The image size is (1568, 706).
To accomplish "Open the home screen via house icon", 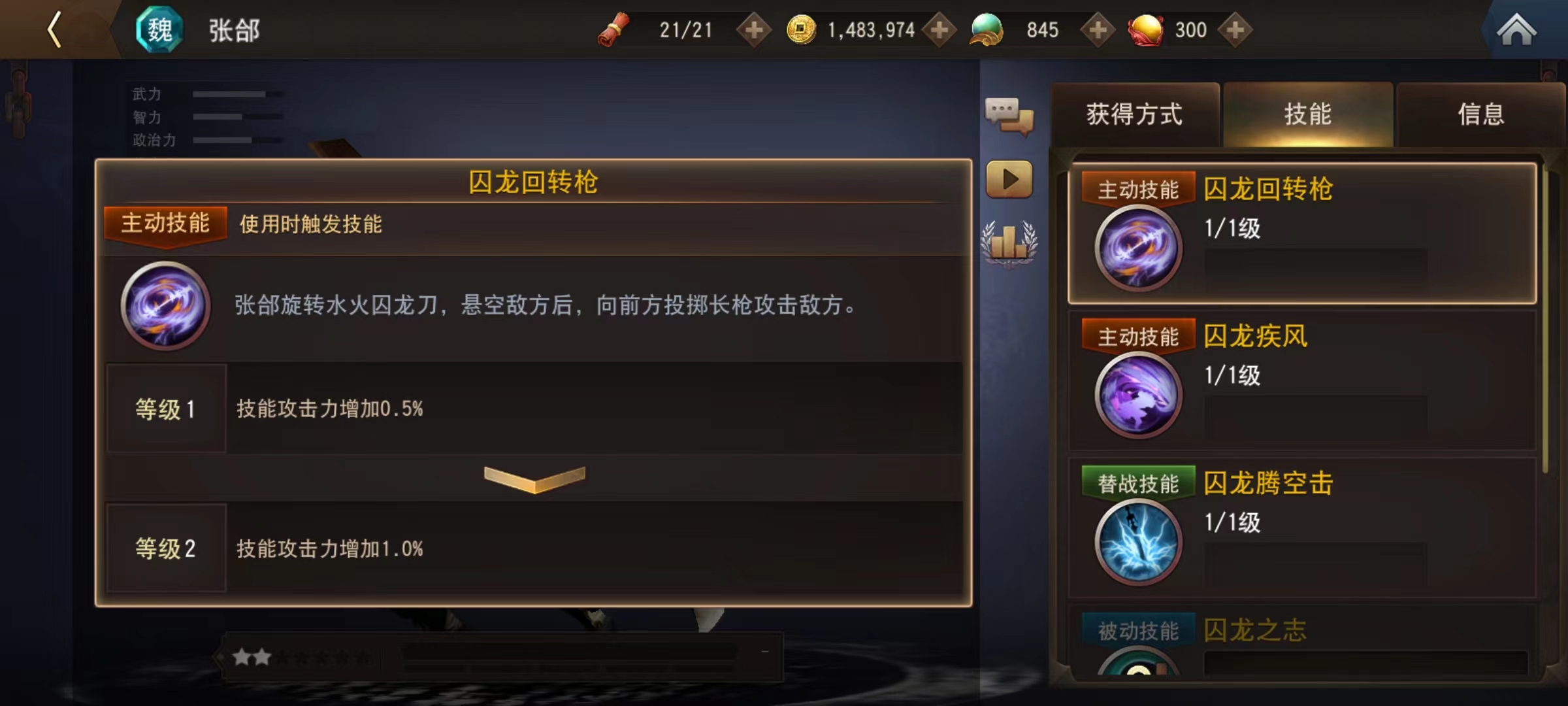I will tap(1516, 30).
